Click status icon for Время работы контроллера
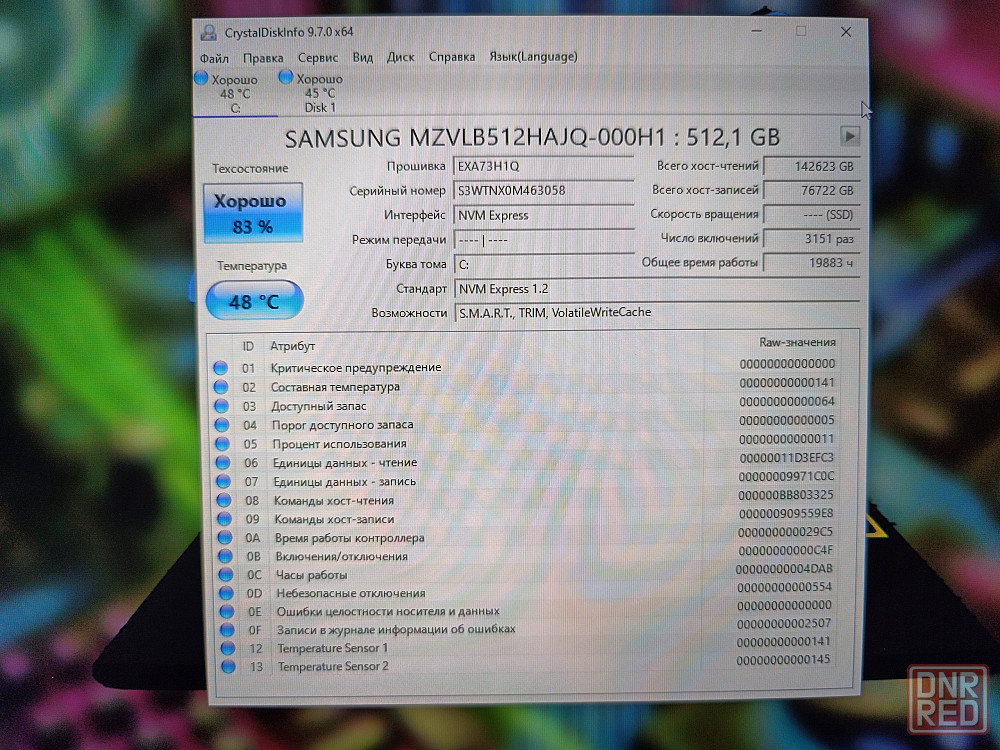 [225, 538]
